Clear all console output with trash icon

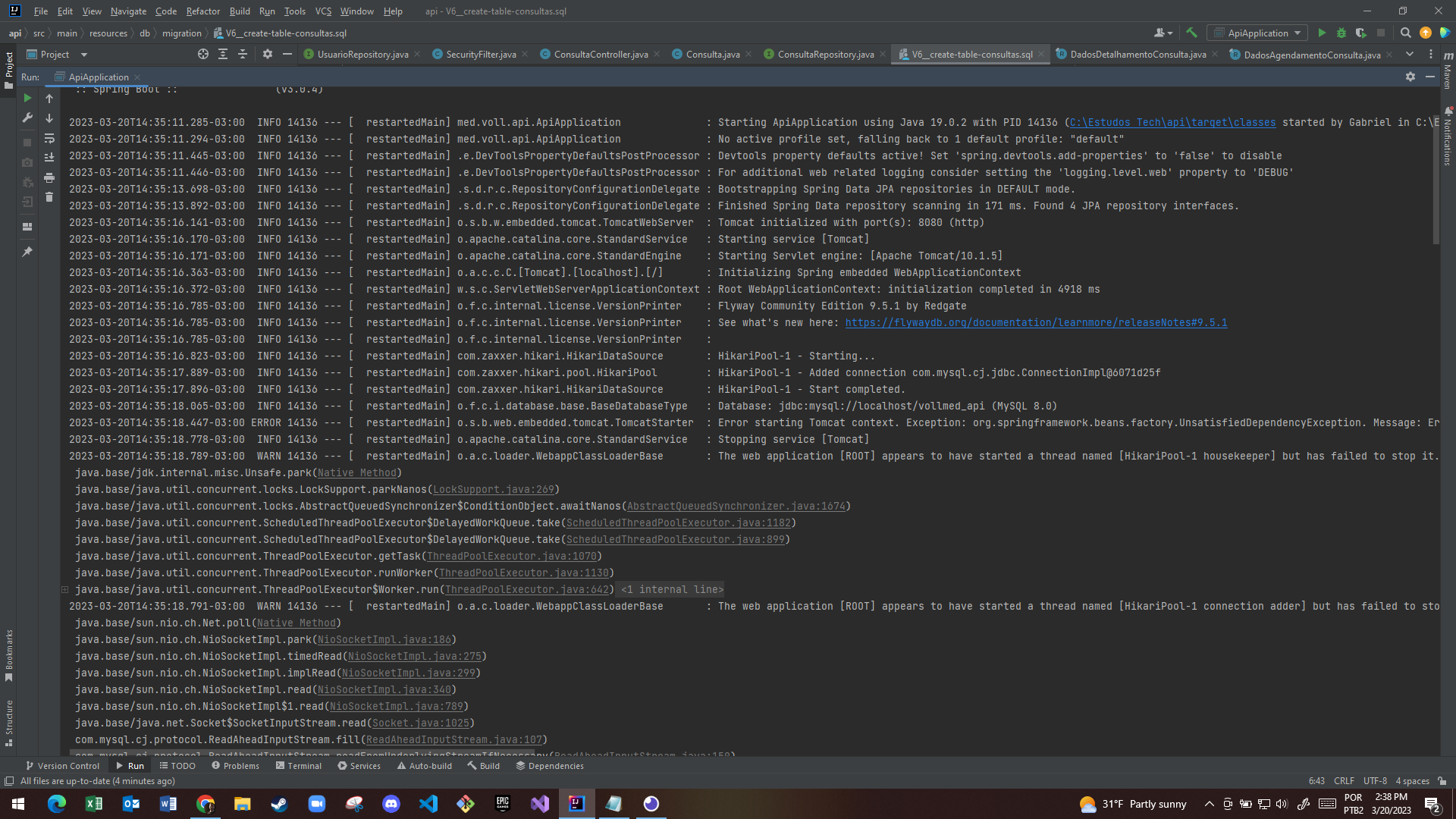[x=49, y=197]
